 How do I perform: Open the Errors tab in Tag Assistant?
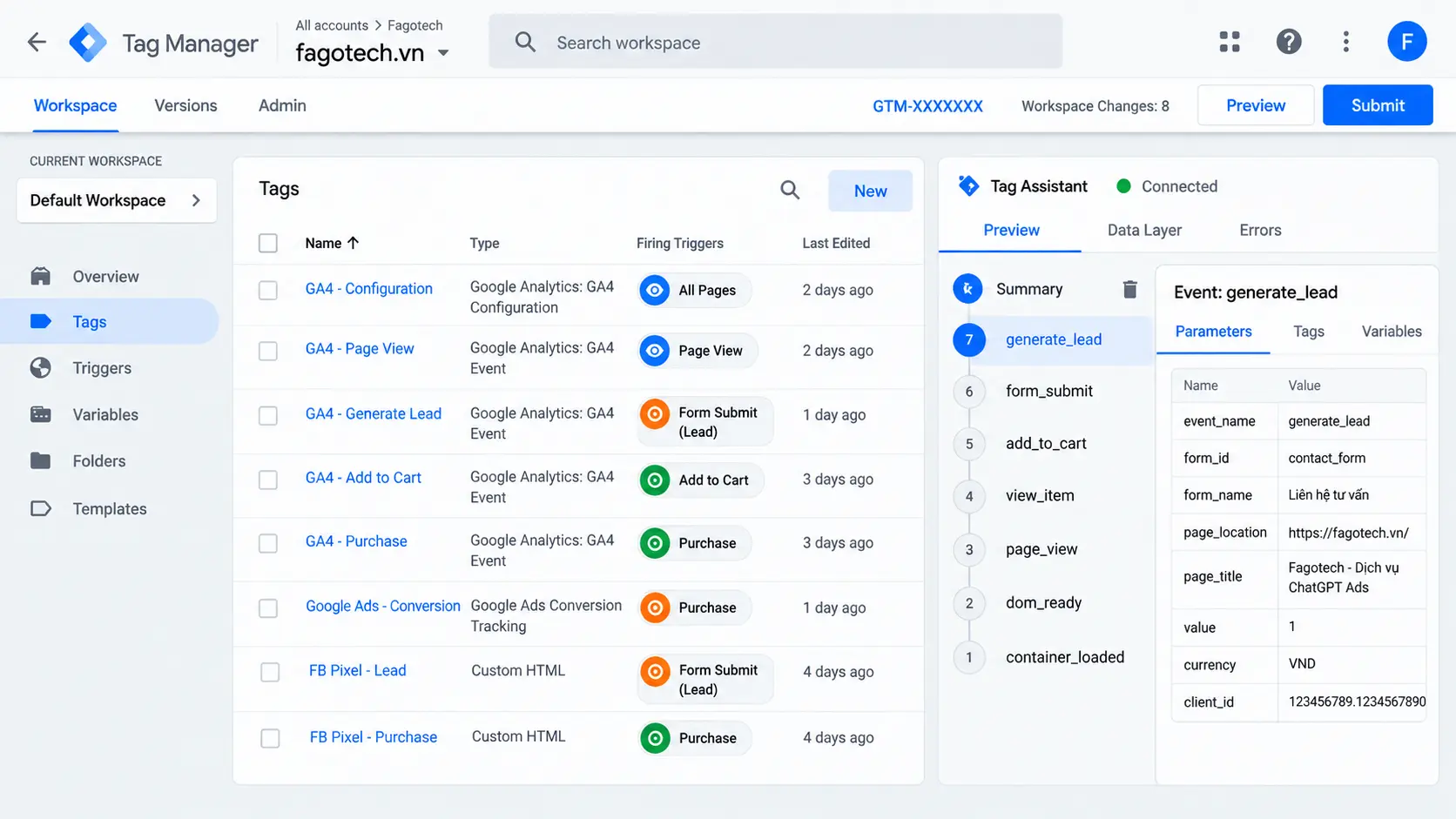pyautogui.click(x=1260, y=230)
